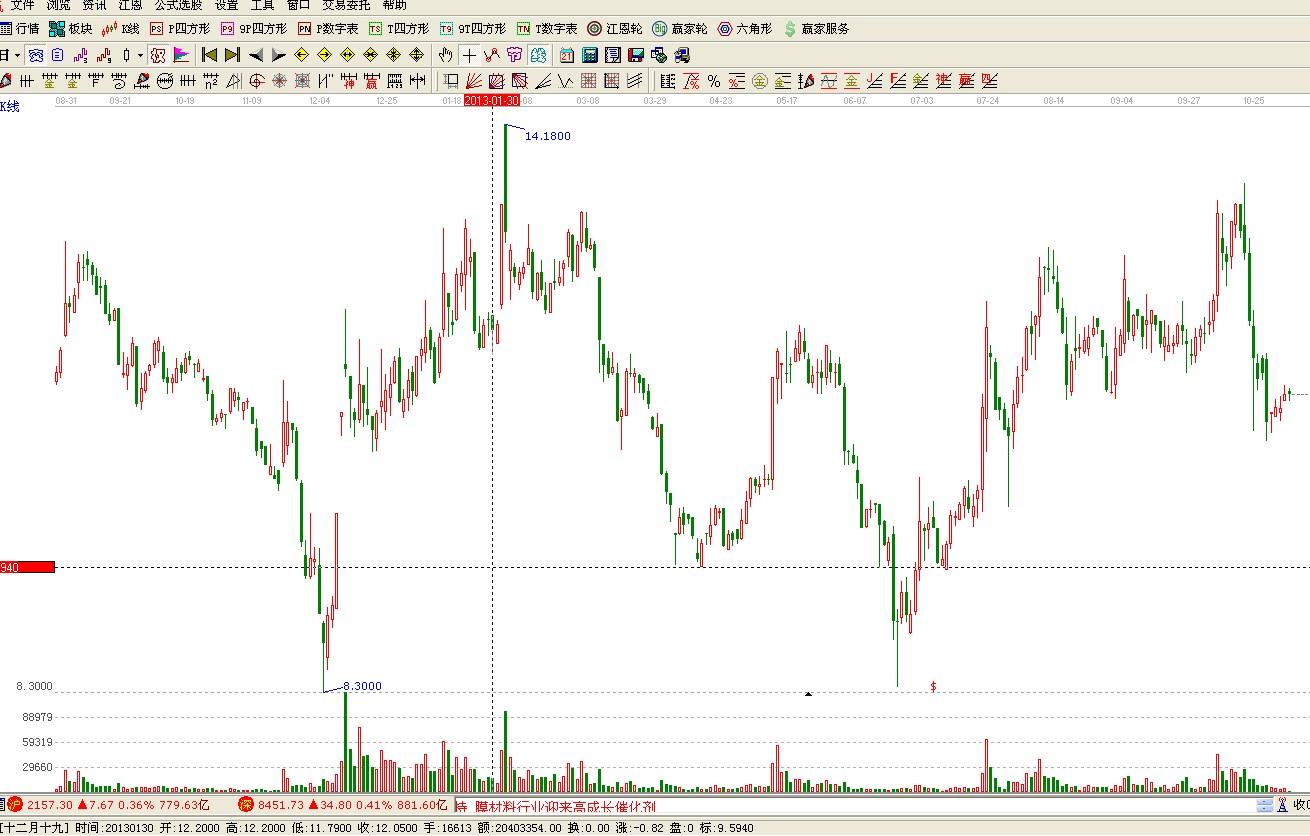Select the hand pan tool
1310x836 pixels.
click(445, 55)
